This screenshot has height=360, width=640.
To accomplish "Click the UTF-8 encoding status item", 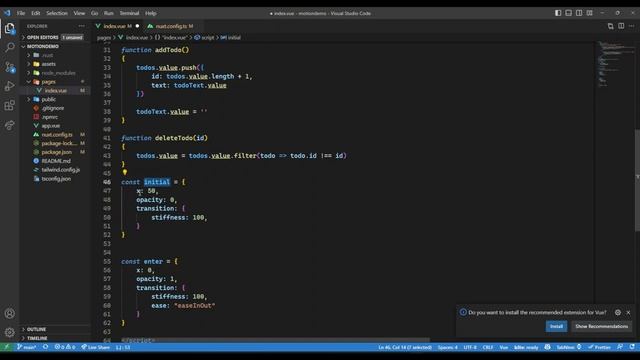I will (470, 347).
